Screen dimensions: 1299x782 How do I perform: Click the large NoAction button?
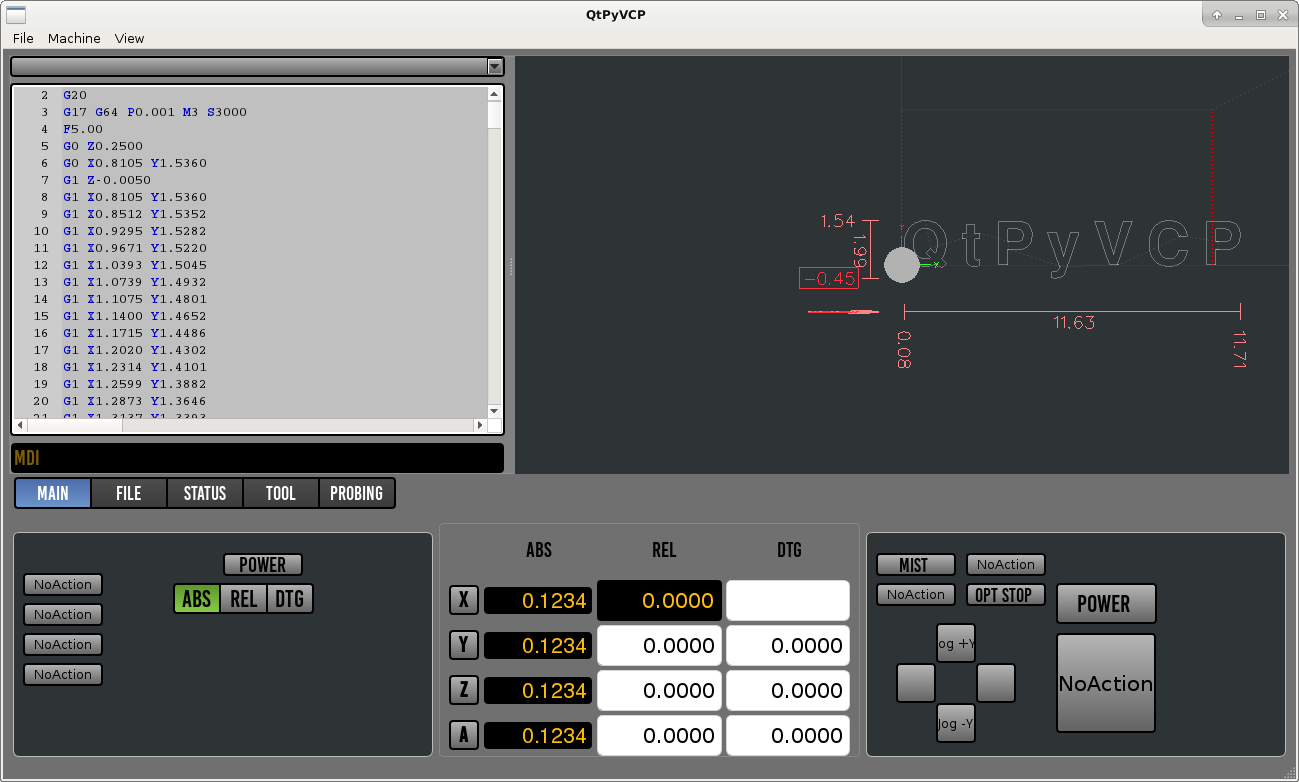(1106, 684)
